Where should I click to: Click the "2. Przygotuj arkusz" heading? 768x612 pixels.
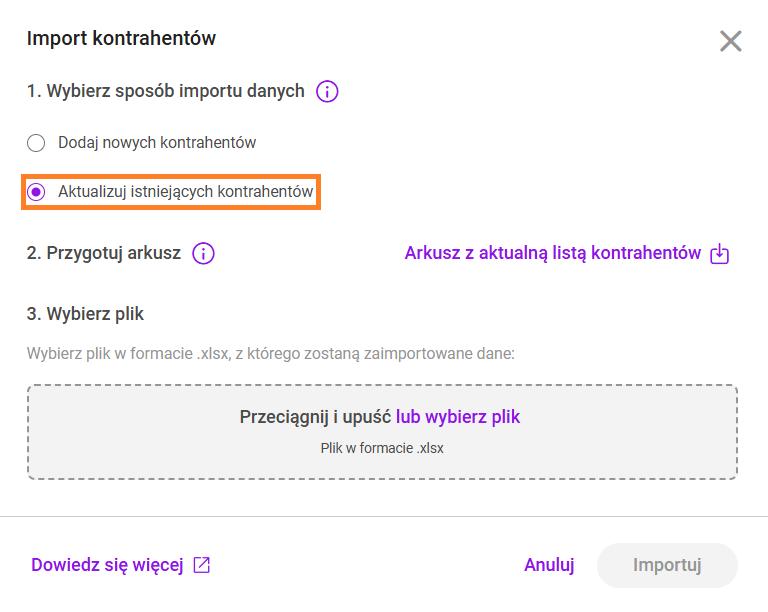pos(104,253)
